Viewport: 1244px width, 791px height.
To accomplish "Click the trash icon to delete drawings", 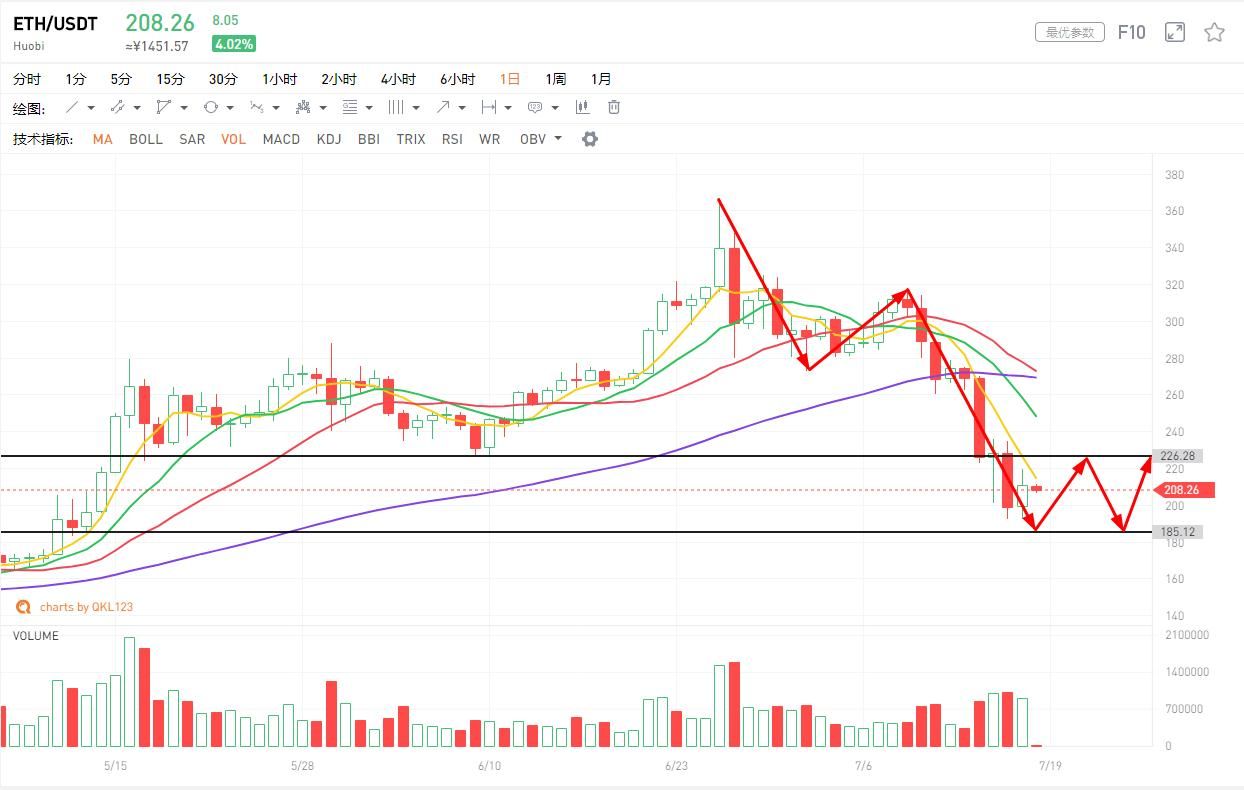I will pos(614,107).
